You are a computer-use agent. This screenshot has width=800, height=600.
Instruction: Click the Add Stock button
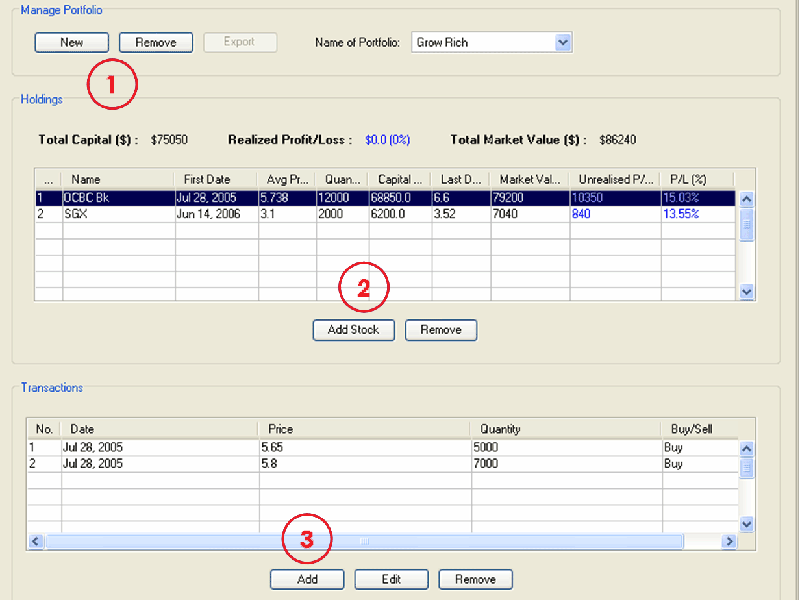353,330
